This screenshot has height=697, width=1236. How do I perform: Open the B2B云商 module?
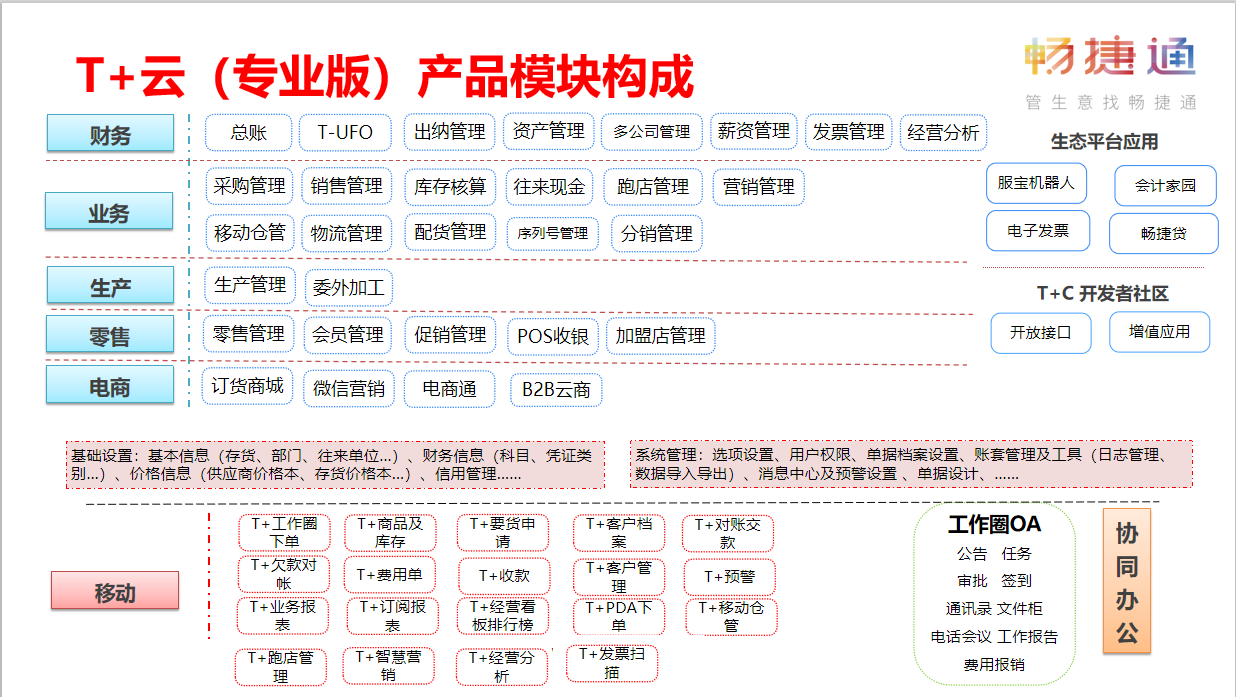pyautogui.click(x=556, y=390)
